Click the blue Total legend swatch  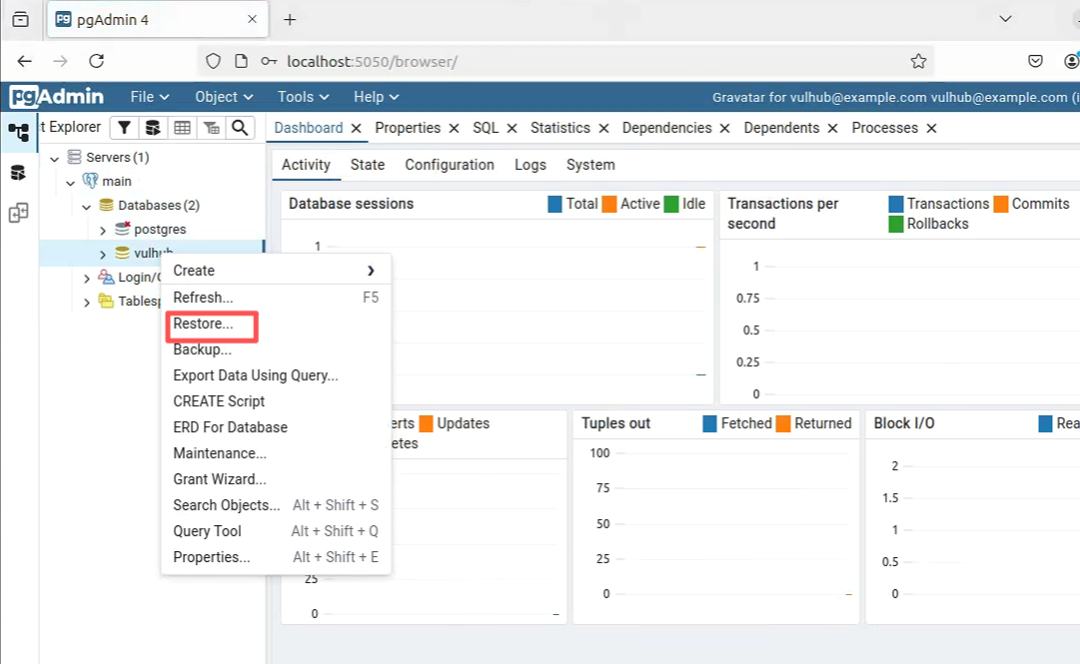(554, 204)
